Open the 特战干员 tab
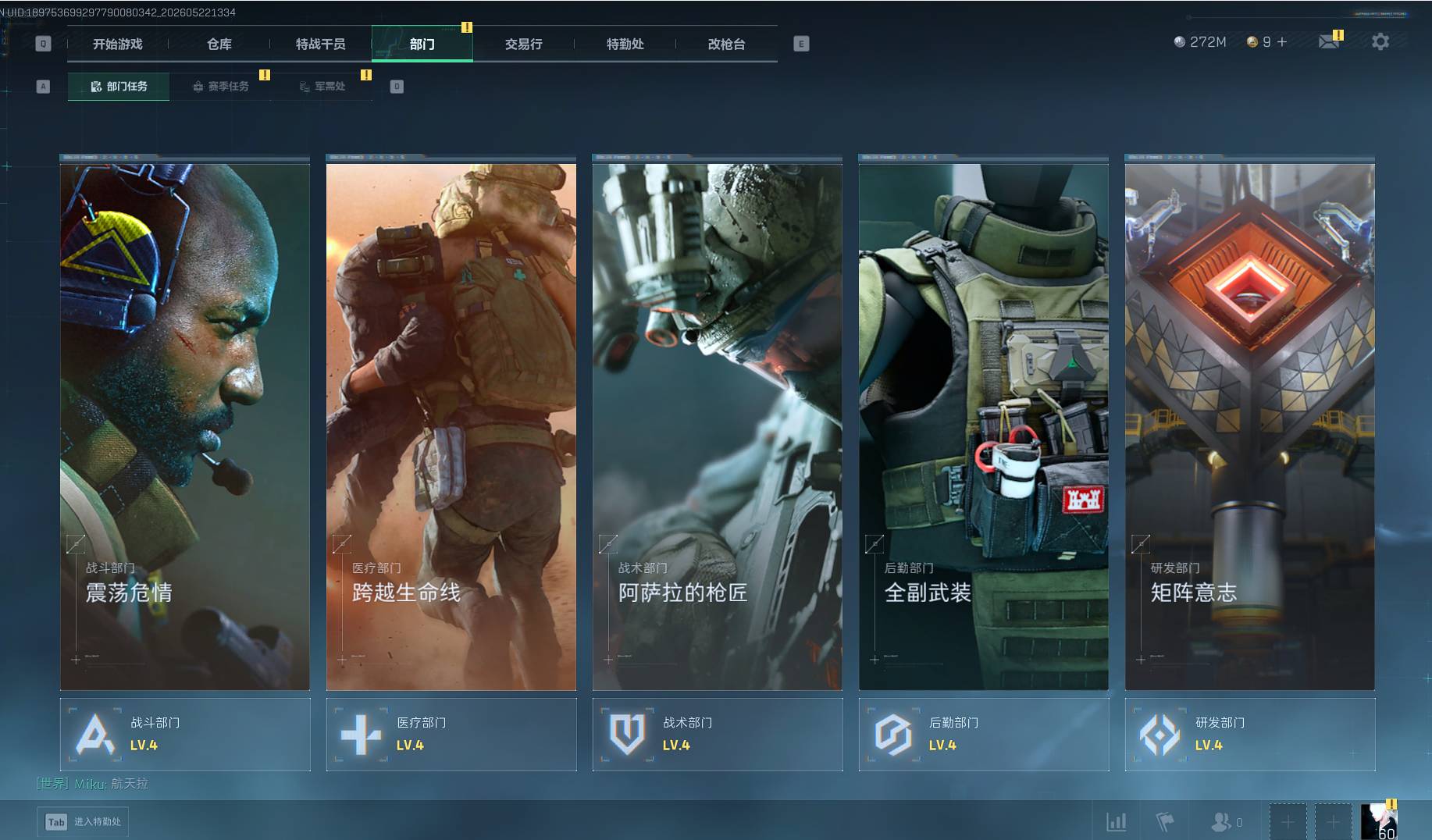The height and width of the screenshot is (840, 1432). (321, 44)
